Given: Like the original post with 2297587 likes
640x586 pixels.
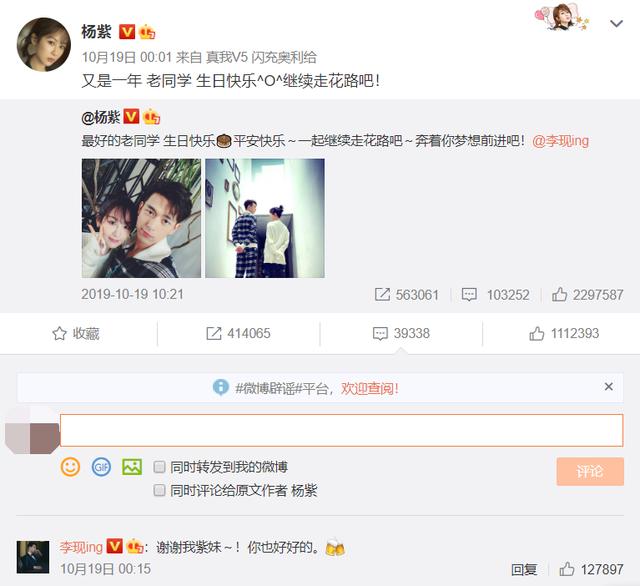Looking at the screenshot, I should (587, 295).
